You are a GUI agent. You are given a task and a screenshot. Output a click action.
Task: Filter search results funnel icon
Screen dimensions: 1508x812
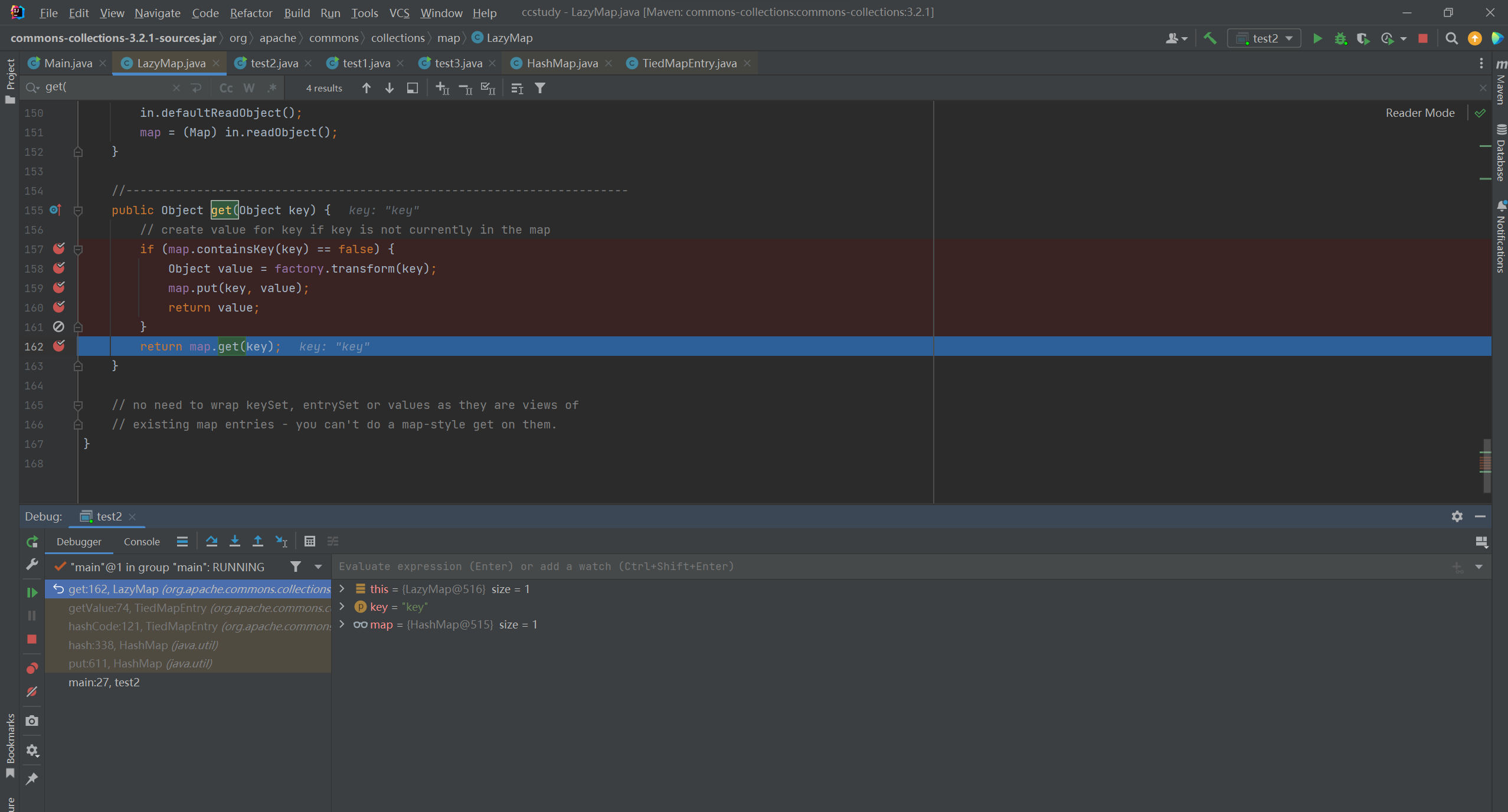pos(539,88)
